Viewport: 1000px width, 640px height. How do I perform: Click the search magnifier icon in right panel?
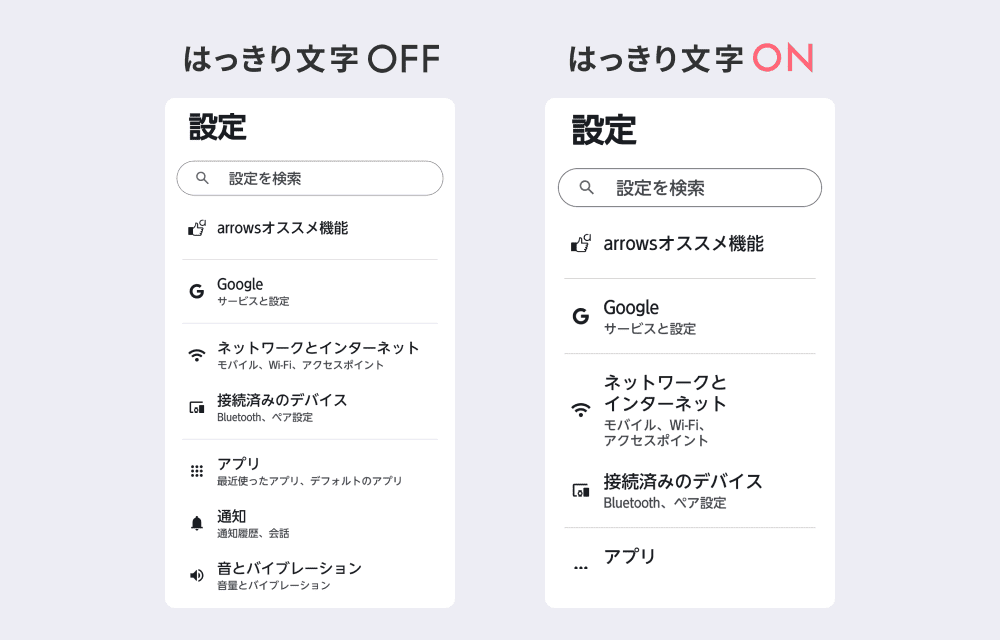tap(586, 187)
